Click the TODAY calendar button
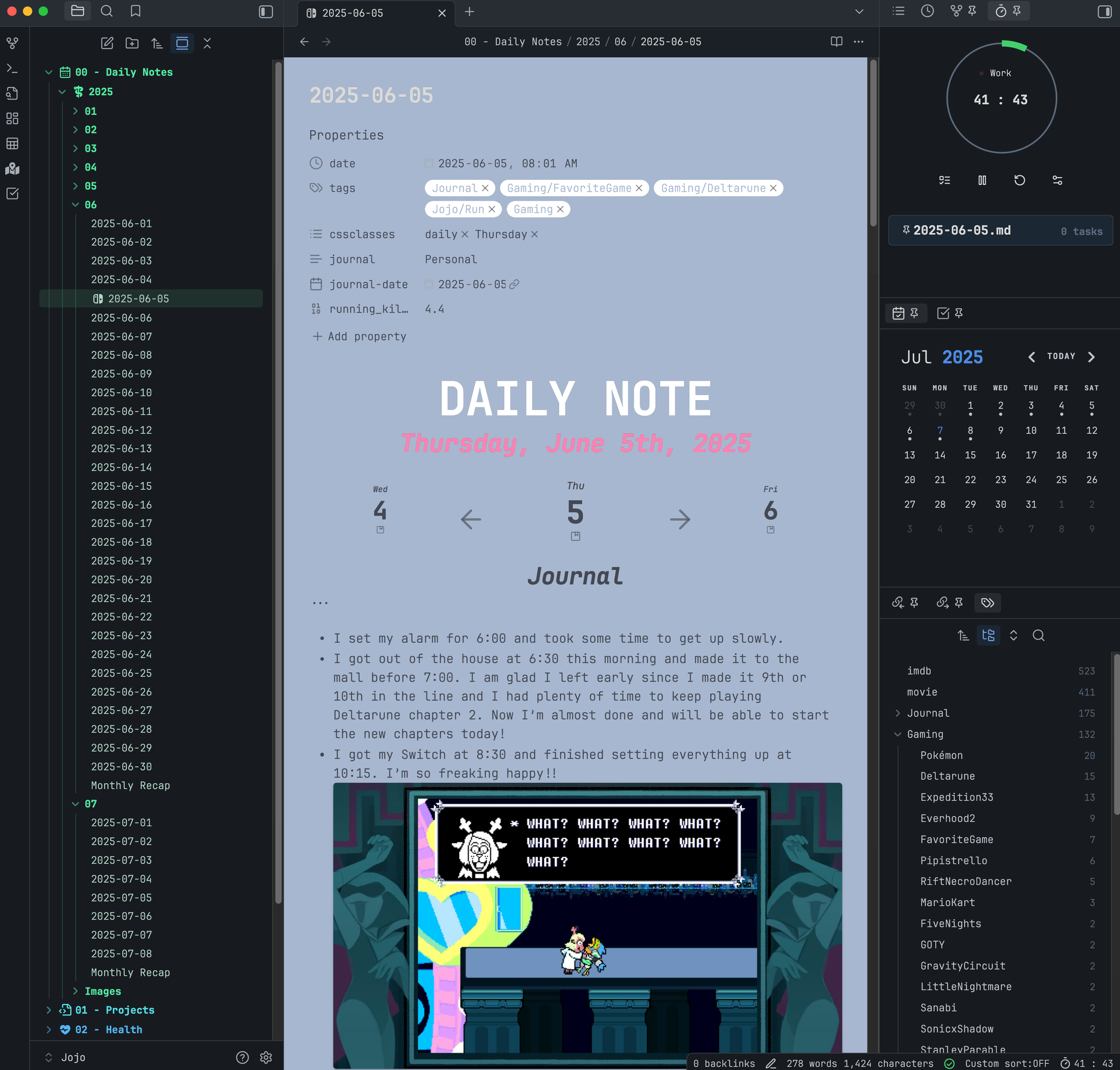Image resolution: width=1120 pixels, height=1070 pixels. 1061,357
